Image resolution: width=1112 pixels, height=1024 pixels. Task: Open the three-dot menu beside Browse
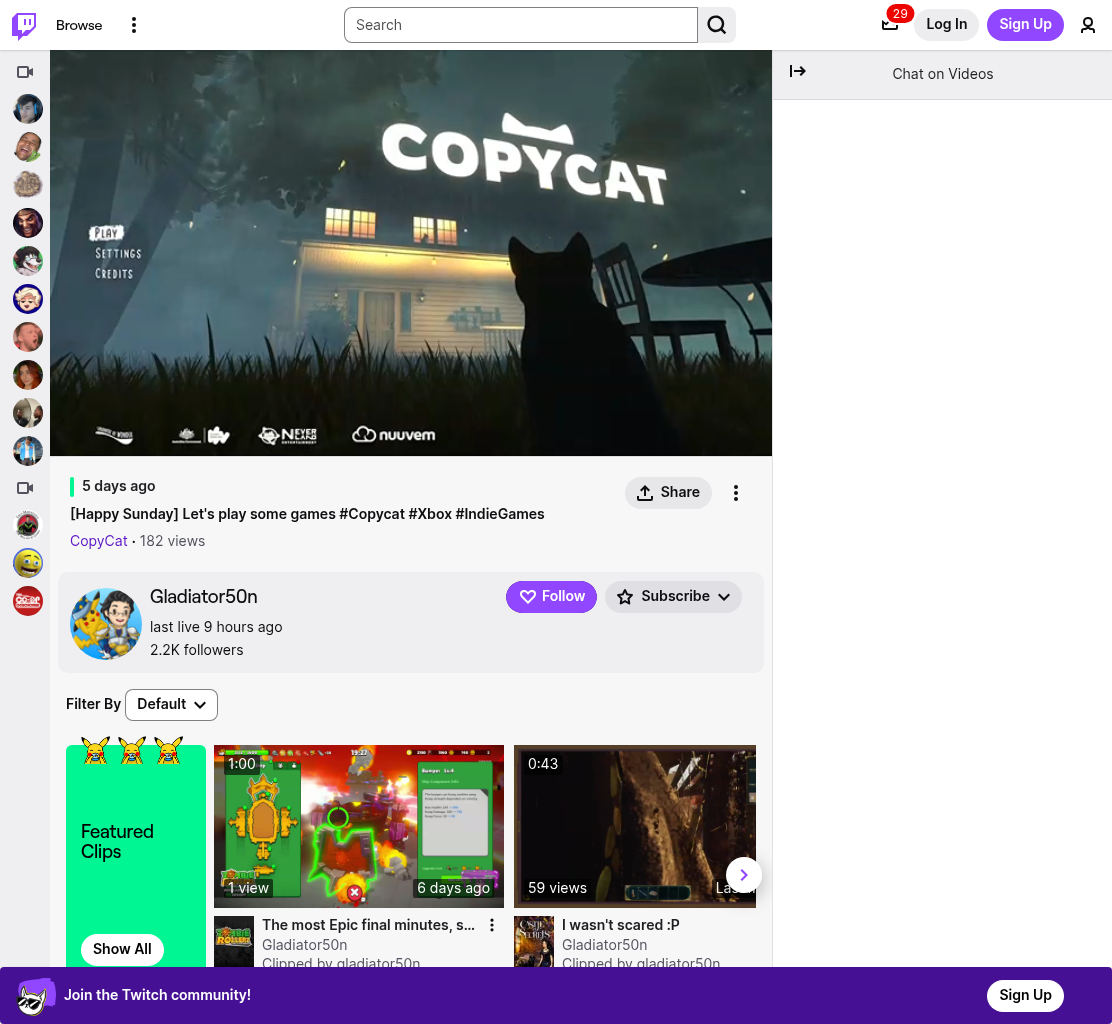pyautogui.click(x=133, y=25)
